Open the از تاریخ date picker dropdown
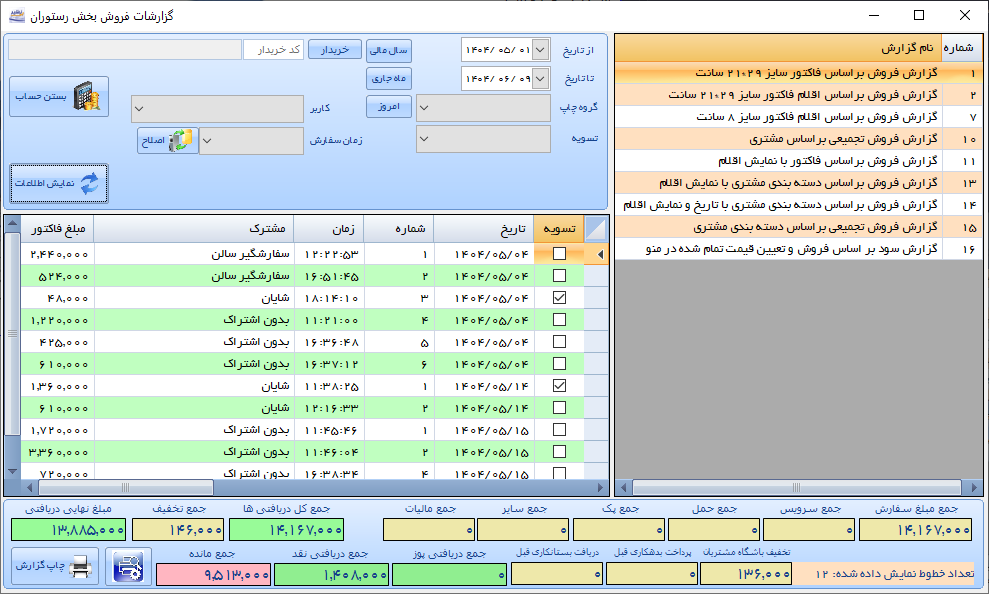Image resolution: width=989 pixels, height=594 pixels. pos(541,49)
